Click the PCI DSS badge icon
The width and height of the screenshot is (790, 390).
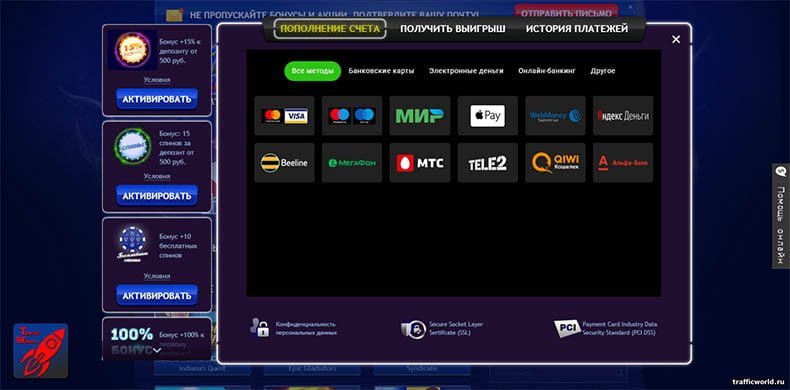point(567,329)
